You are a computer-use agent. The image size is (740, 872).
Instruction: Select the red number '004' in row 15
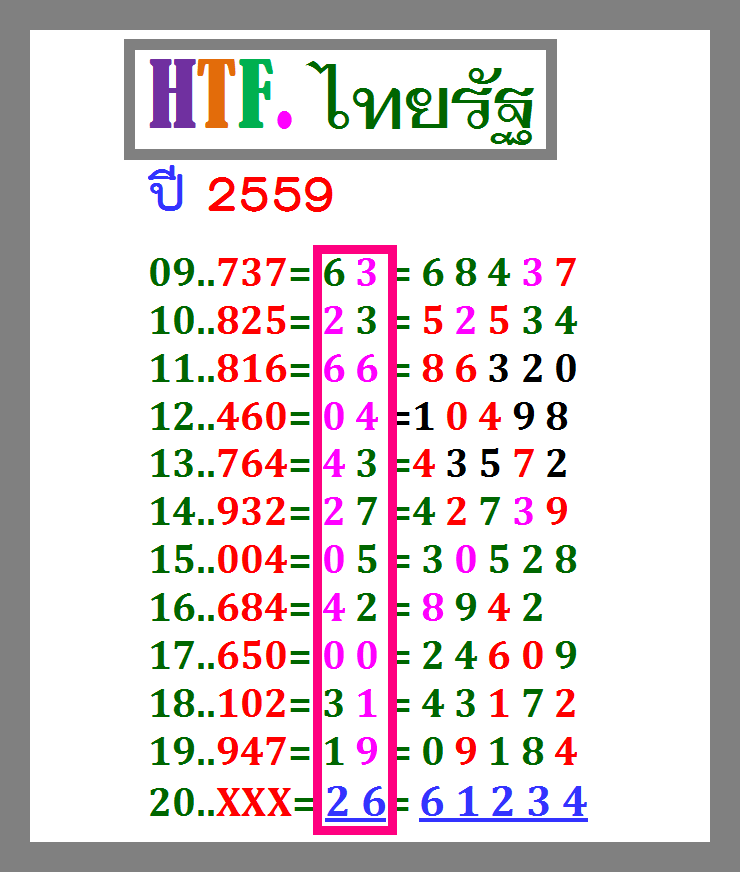click(251, 559)
